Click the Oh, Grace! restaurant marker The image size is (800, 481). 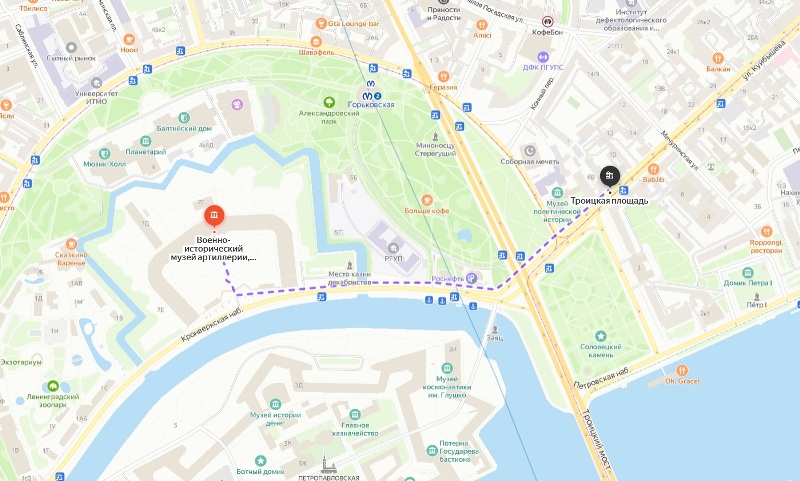[682, 370]
